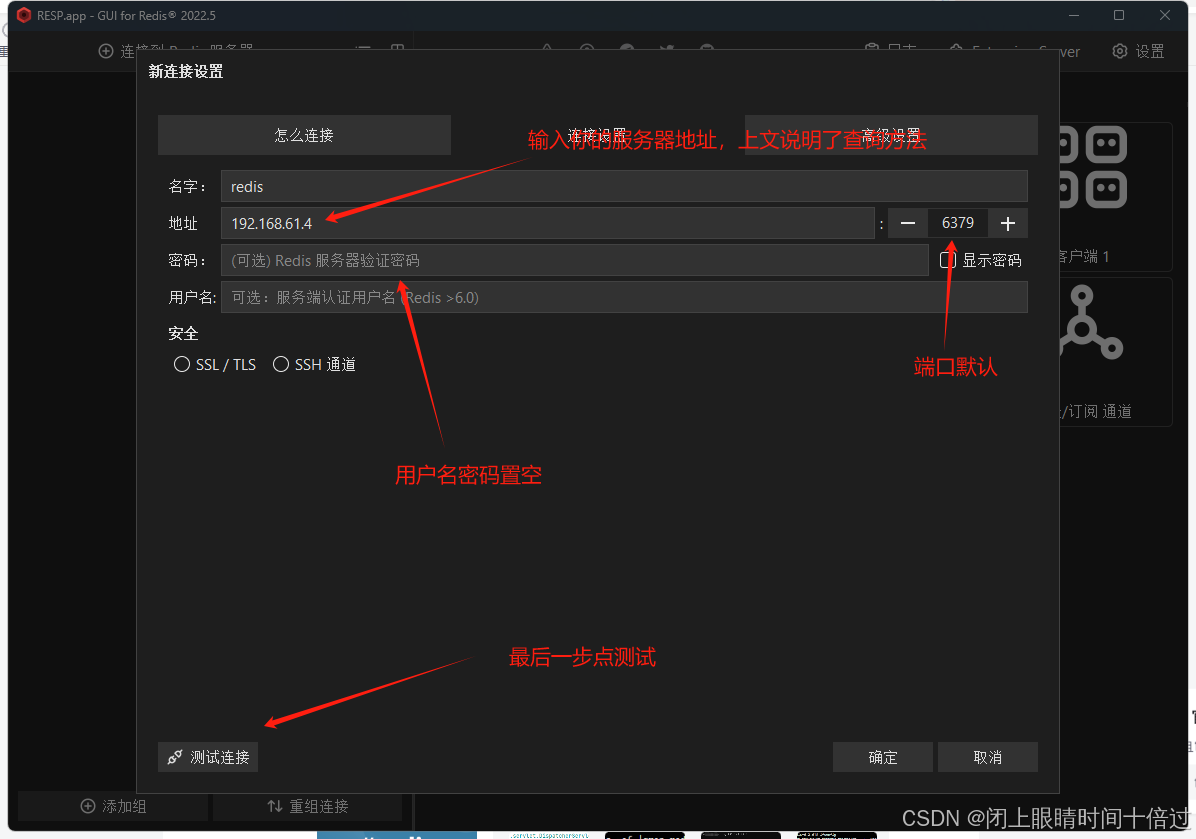The width and height of the screenshot is (1196, 839).
Task: Open the 订阅通道 network icon card
Action: click(1090, 323)
